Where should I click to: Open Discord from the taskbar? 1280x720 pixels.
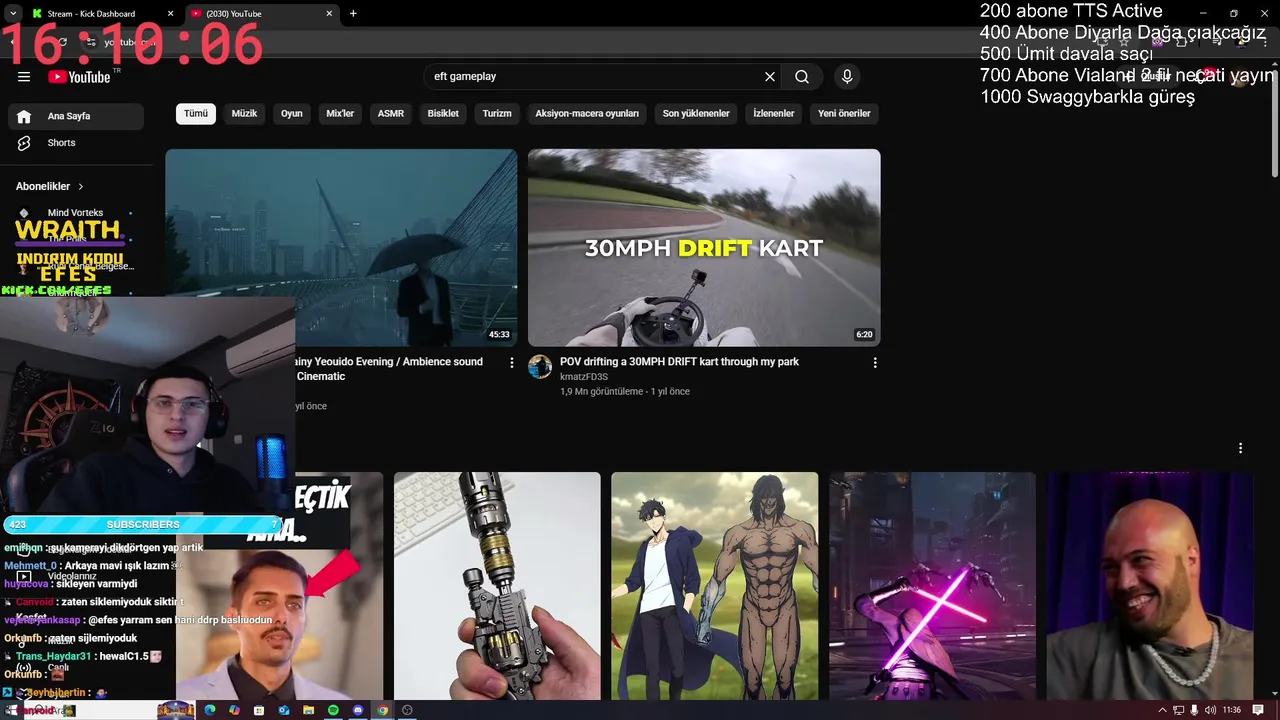point(358,710)
